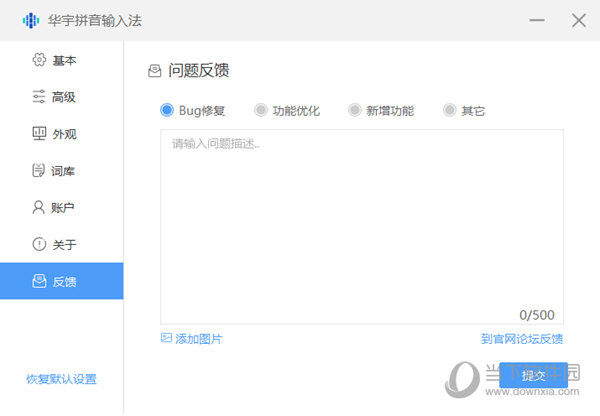
Task: Show the 关于 about tab
Action: pos(62,244)
